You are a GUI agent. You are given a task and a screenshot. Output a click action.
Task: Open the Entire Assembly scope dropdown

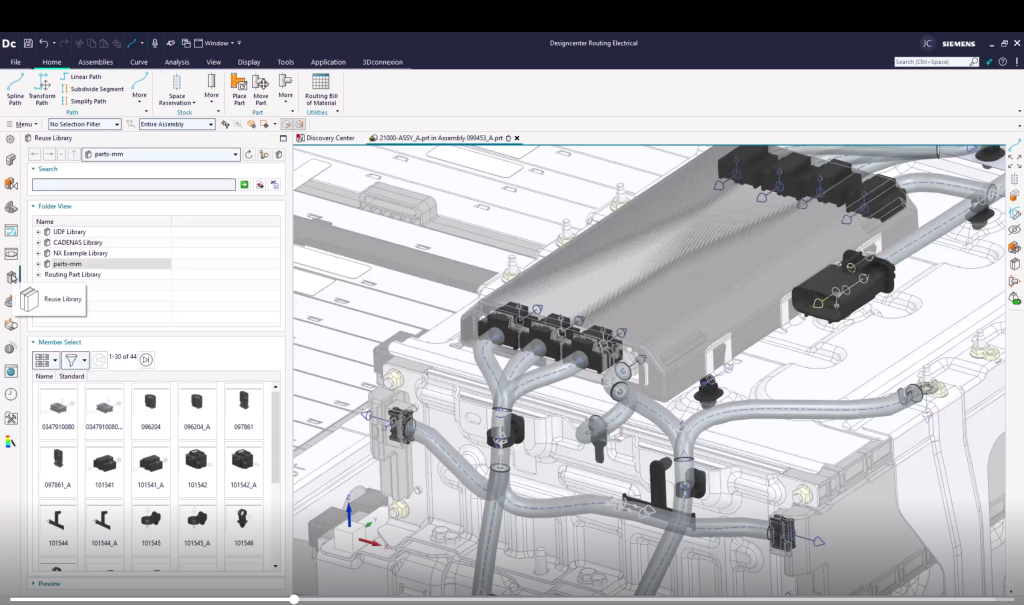(176, 124)
